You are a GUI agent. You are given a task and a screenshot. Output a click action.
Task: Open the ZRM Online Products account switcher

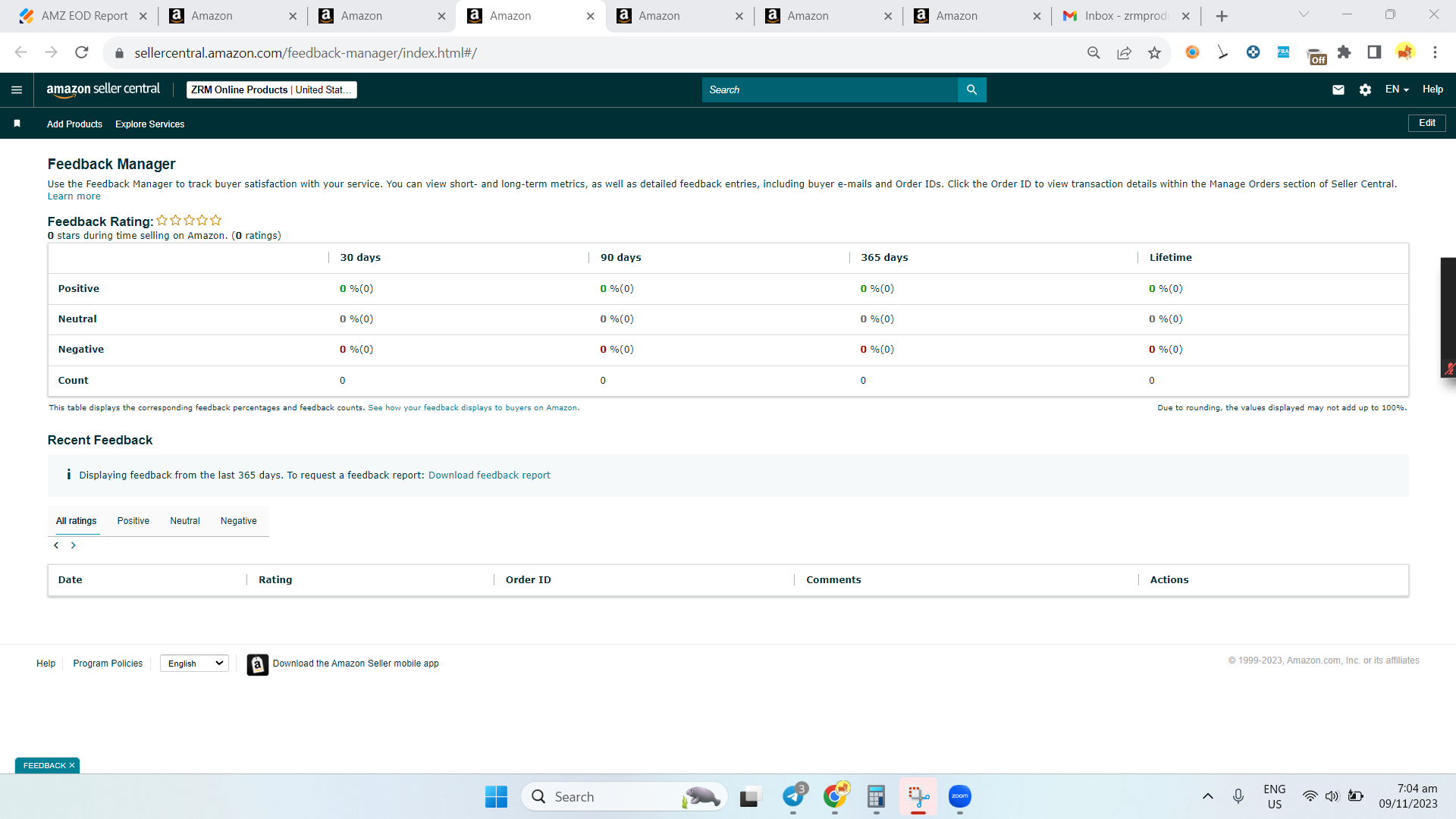pyautogui.click(x=271, y=89)
